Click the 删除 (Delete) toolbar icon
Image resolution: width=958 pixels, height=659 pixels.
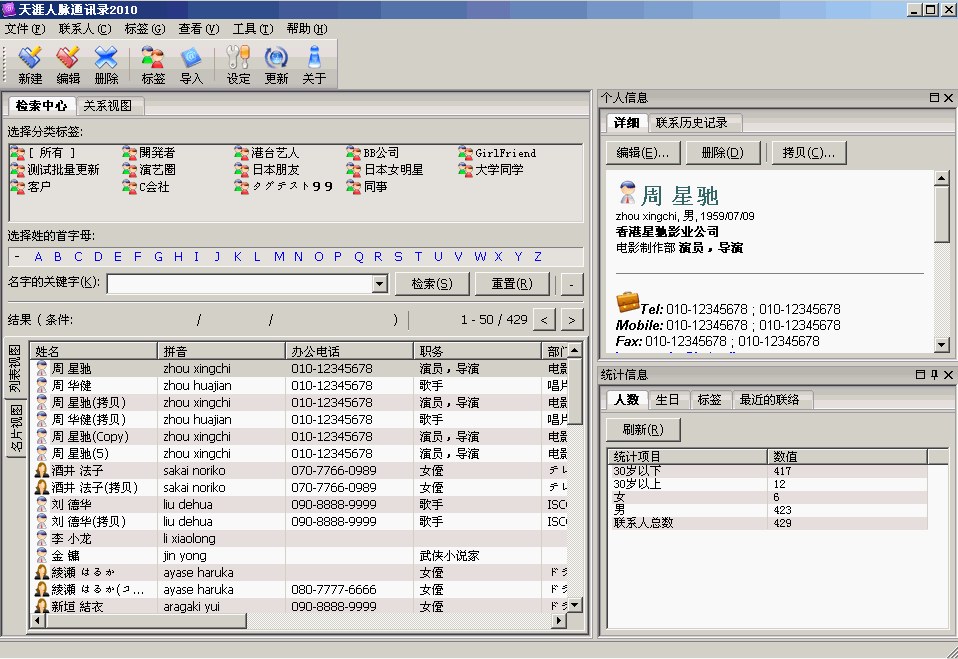(x=106, y=64)
